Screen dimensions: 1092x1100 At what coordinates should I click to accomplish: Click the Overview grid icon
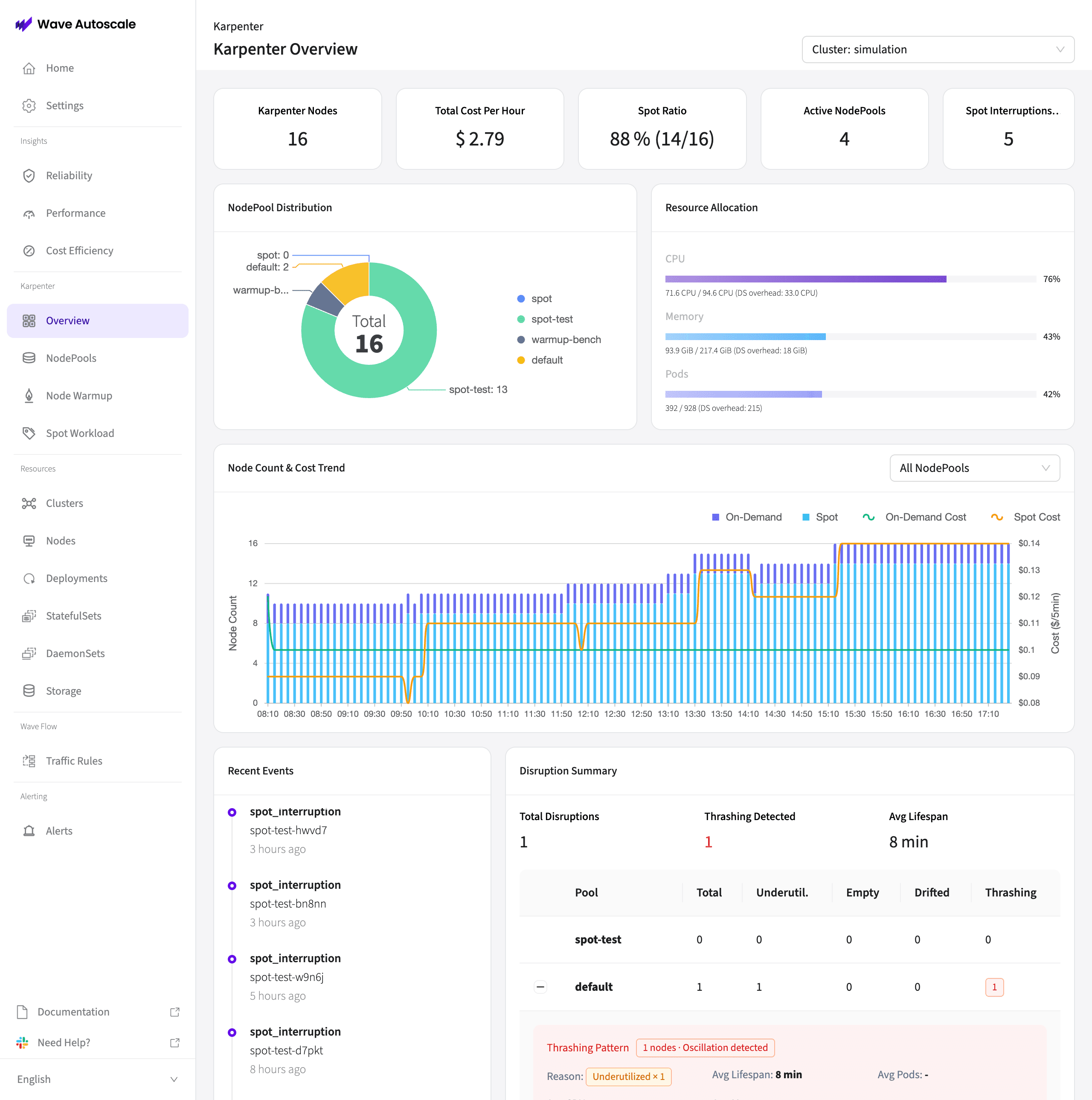tap(29, 321)
